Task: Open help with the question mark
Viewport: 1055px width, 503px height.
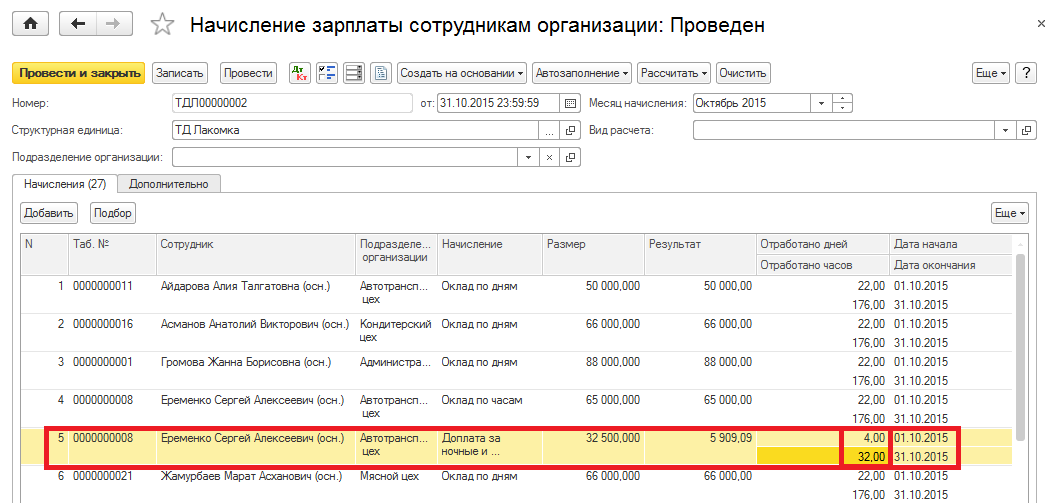Action: point(1025,73)
